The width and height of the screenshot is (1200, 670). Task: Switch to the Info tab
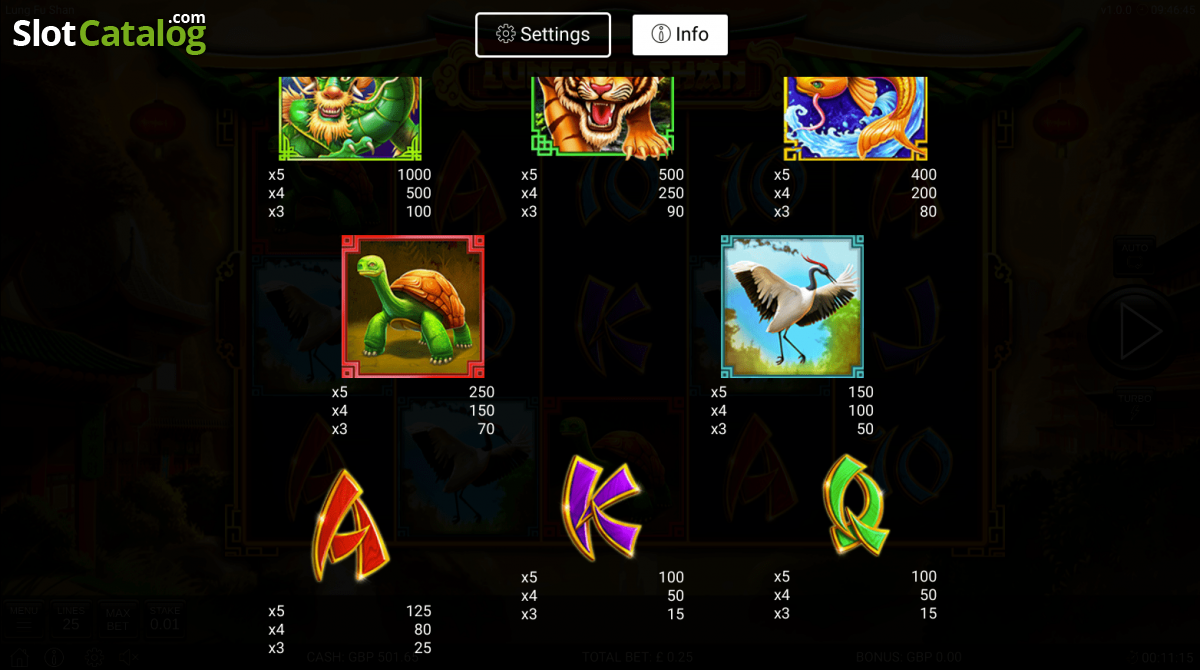(680, 35)
